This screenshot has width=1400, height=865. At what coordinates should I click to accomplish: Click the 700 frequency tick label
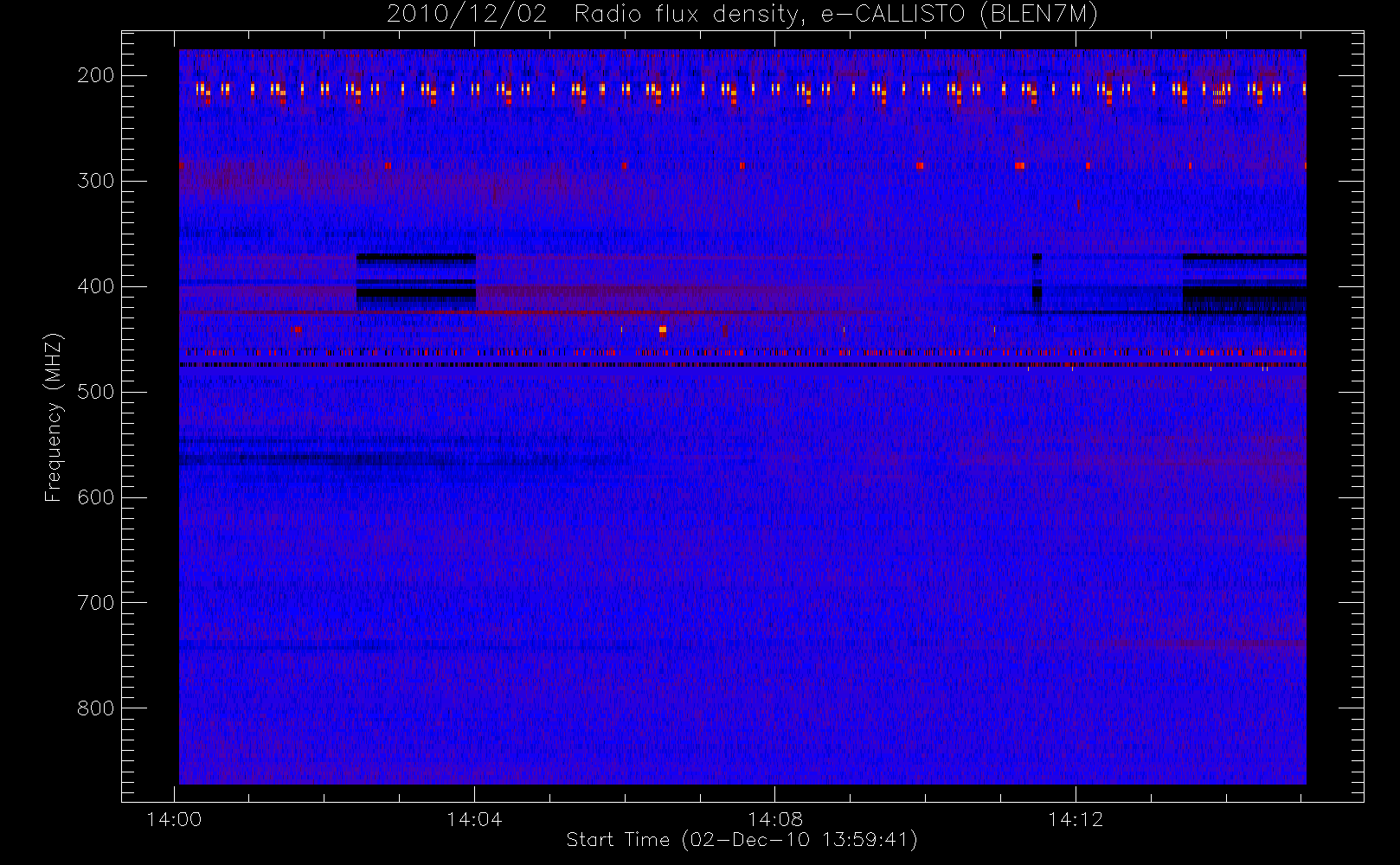pyautogui.click(x=96, y=603)
